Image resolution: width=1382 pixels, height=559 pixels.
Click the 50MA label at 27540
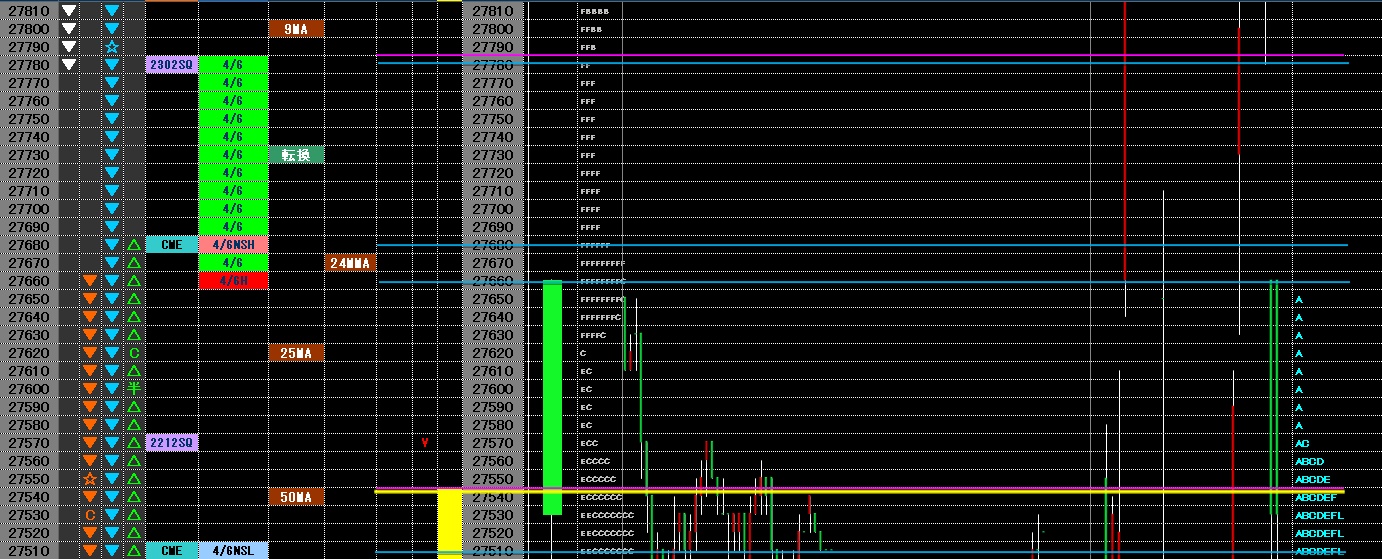click(x=296, y=497)
